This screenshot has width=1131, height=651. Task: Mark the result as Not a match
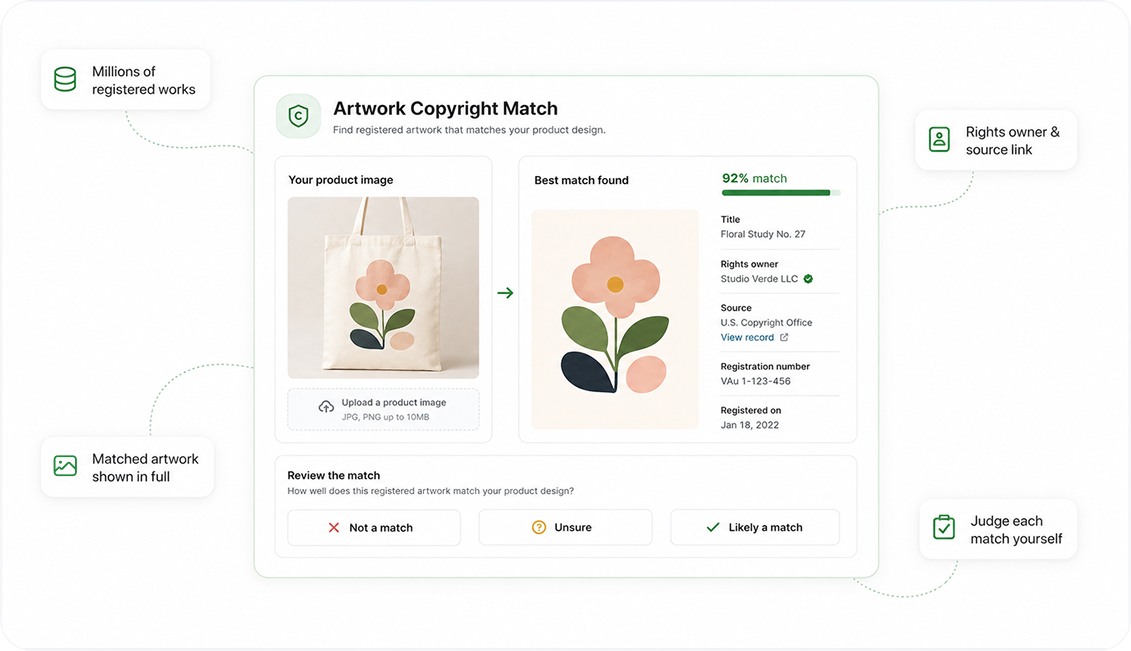click(x=374, y=528)
